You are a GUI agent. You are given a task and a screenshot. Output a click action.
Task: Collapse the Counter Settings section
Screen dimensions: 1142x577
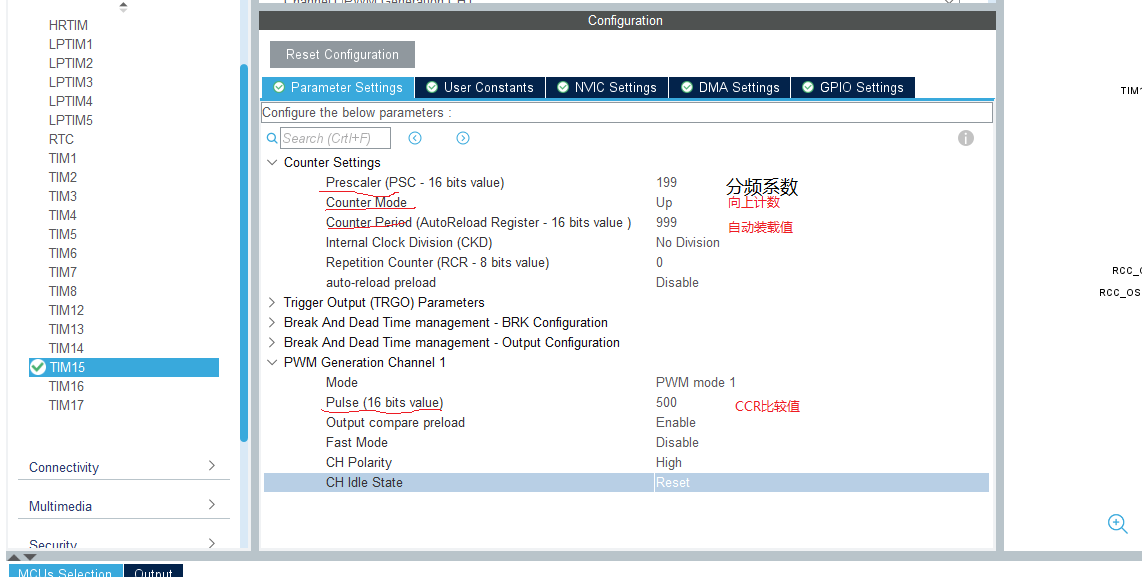(x=272, y=162)
